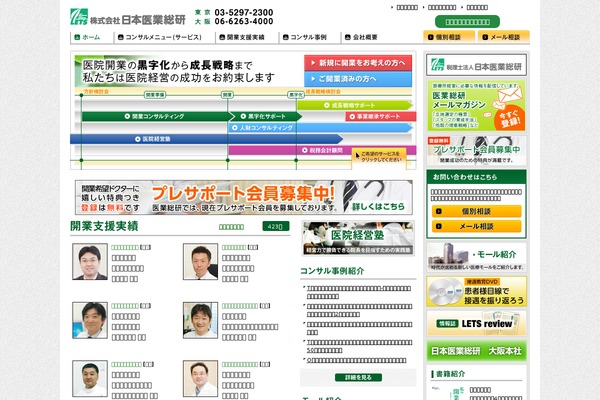Select the 黒字化サポート bar
The width and height of the screenshot is (600, 400).
click(x=265, y=116)
